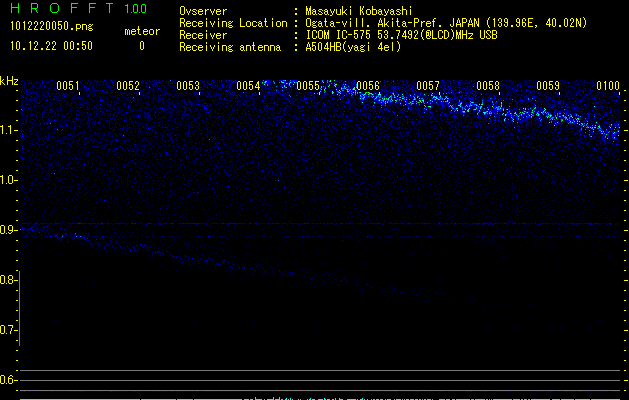629x400 pixels.
Task: Click the 0.9 kHz axis label
Action: point(8,230)
